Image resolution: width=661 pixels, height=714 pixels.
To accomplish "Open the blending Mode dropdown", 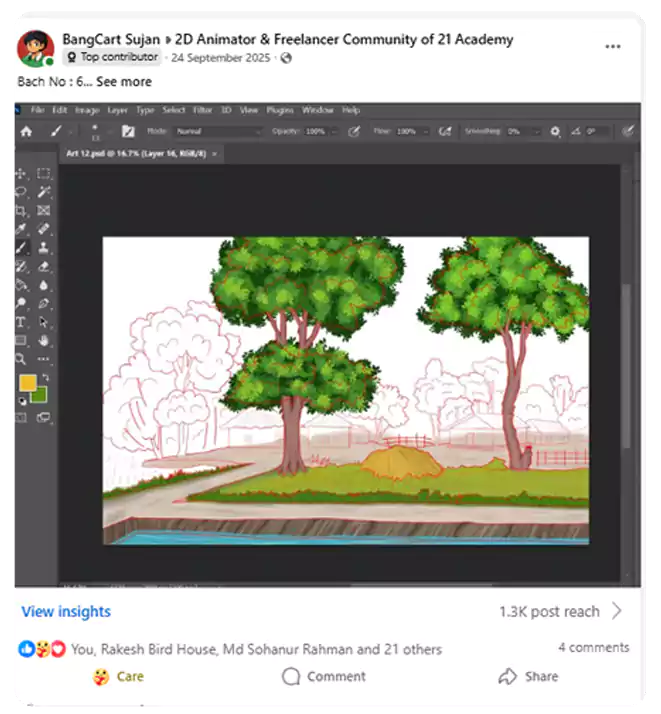I will 216,131.
